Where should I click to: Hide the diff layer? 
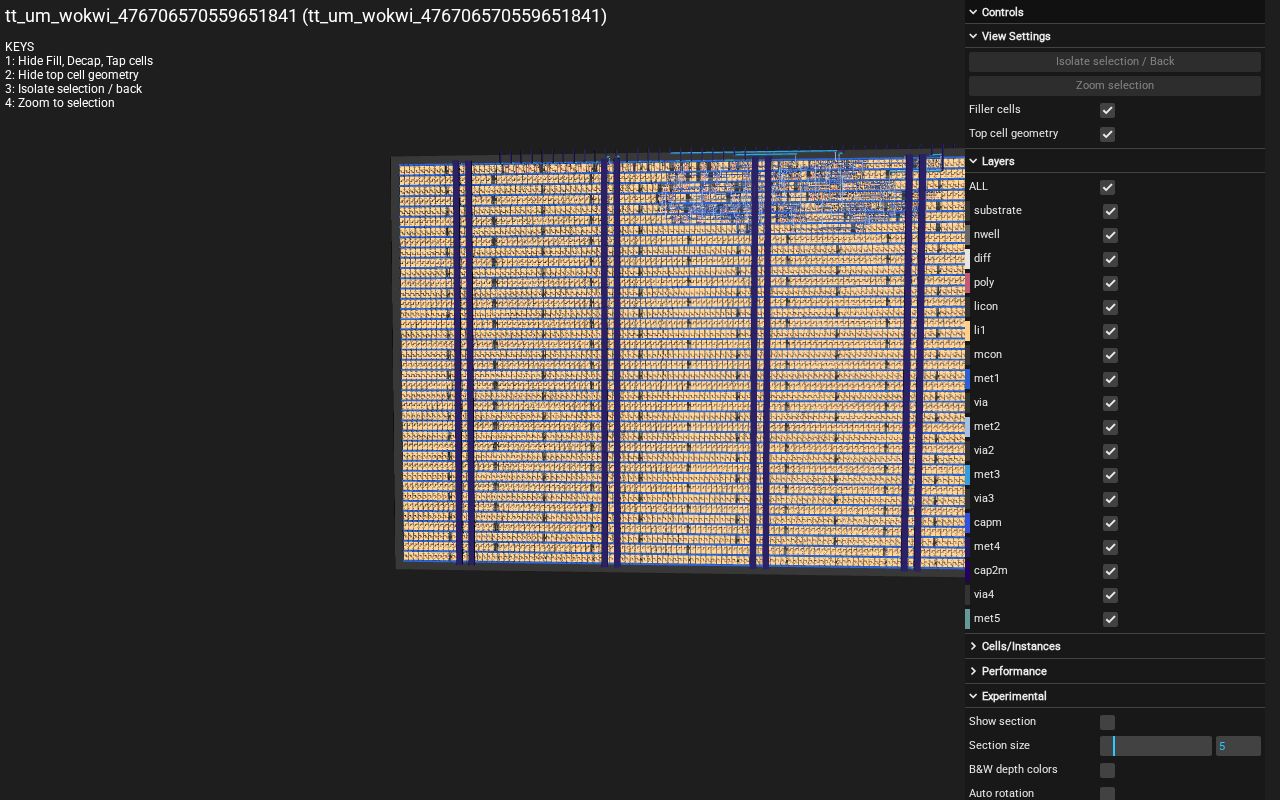click(x=1110, y=259)
